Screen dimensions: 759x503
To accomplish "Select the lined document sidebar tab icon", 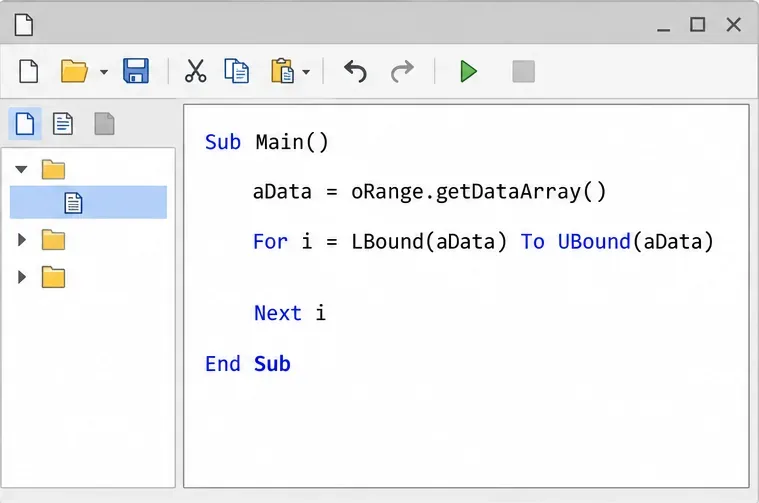I will [63, 123].
